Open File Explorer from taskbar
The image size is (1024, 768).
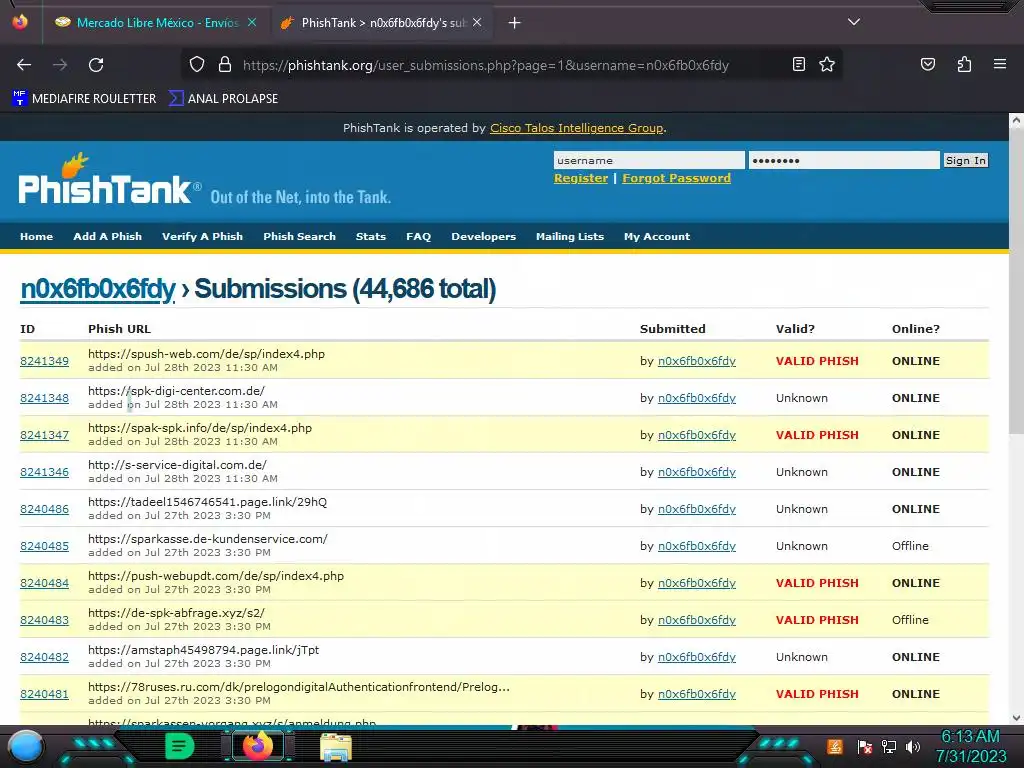[336, 747]
